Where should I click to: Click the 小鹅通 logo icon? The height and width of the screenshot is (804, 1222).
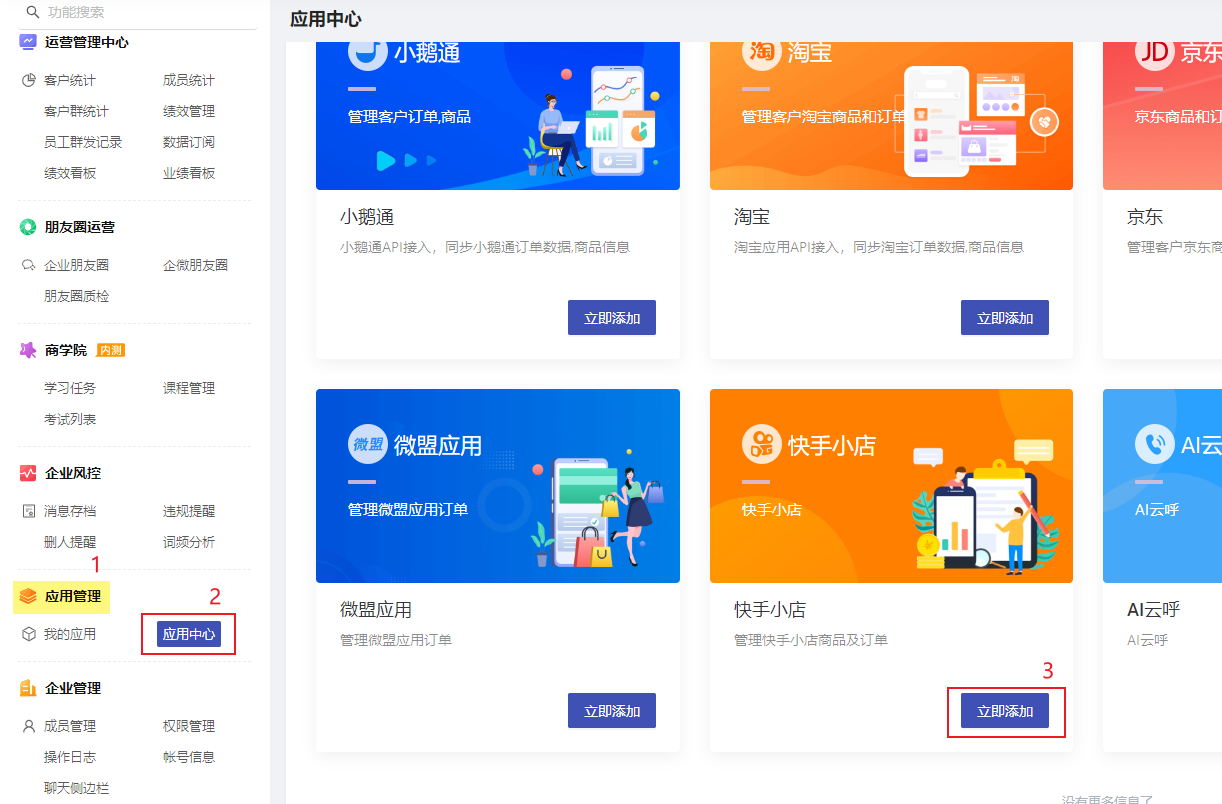pos(367,52)
